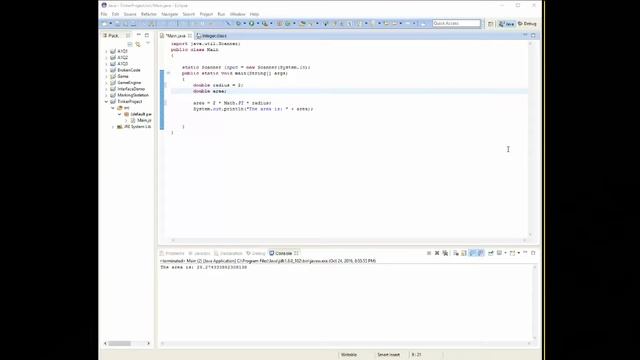Toggle Scroll Lock in Console toolbar
This screenshot has height=360, width=640.
click(x=464, y=253)
